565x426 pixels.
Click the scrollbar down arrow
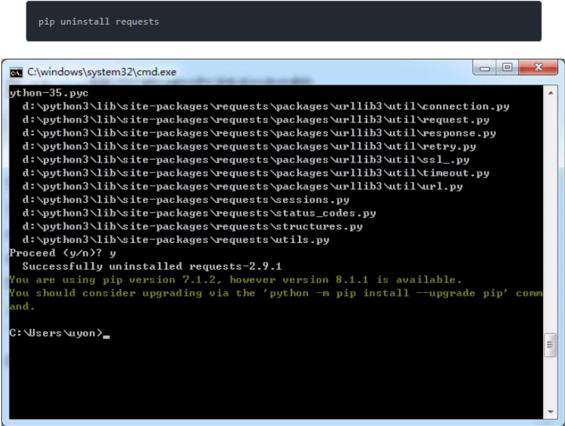pyautogui.click(x=550, y=411)
